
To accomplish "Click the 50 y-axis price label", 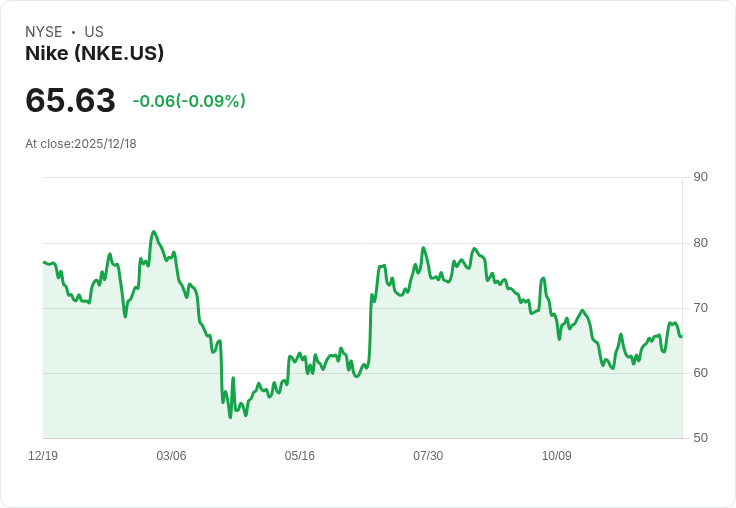I will coord(701,438).
